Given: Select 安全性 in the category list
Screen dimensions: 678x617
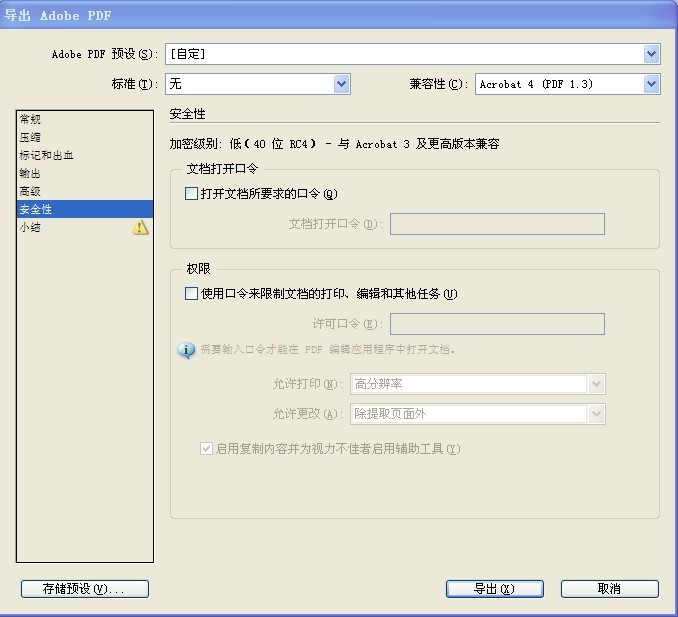Looking at the screenshot, I should coord(85,209).
